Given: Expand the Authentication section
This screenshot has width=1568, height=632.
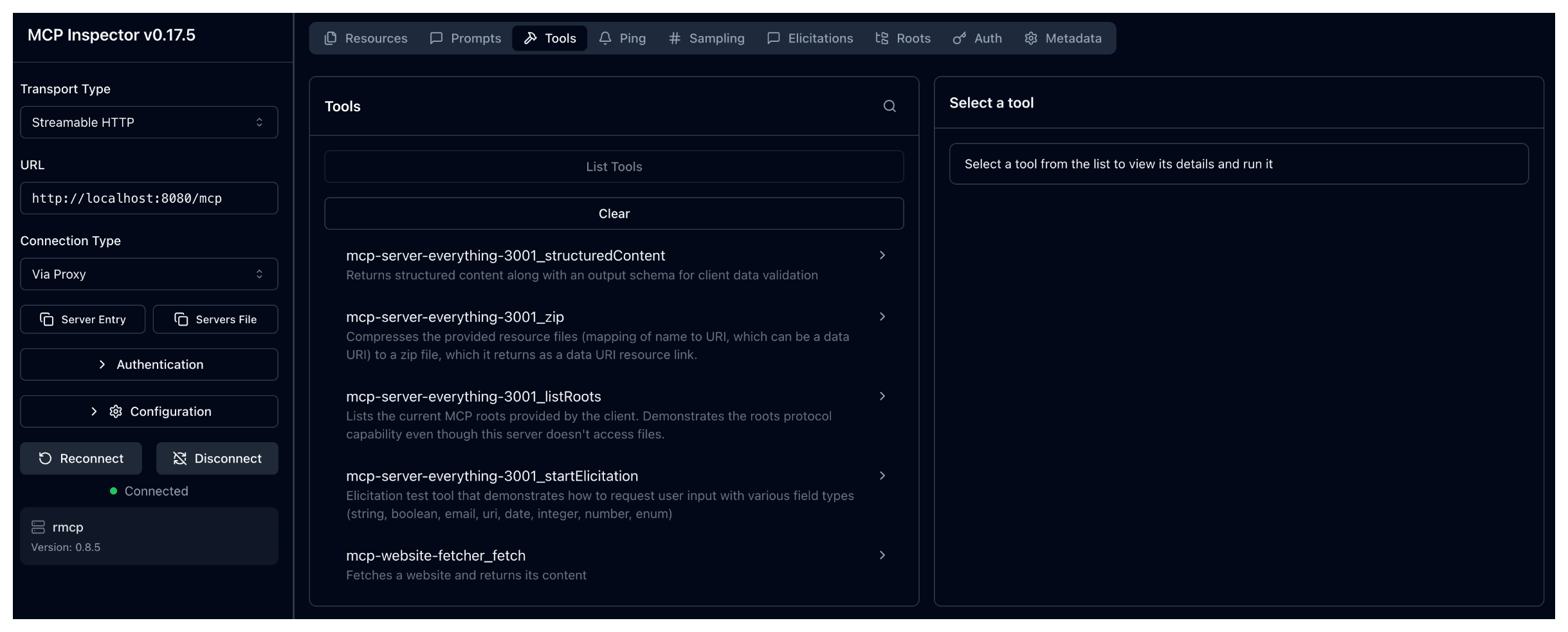Looking at the screenshot, I should 149,364.
